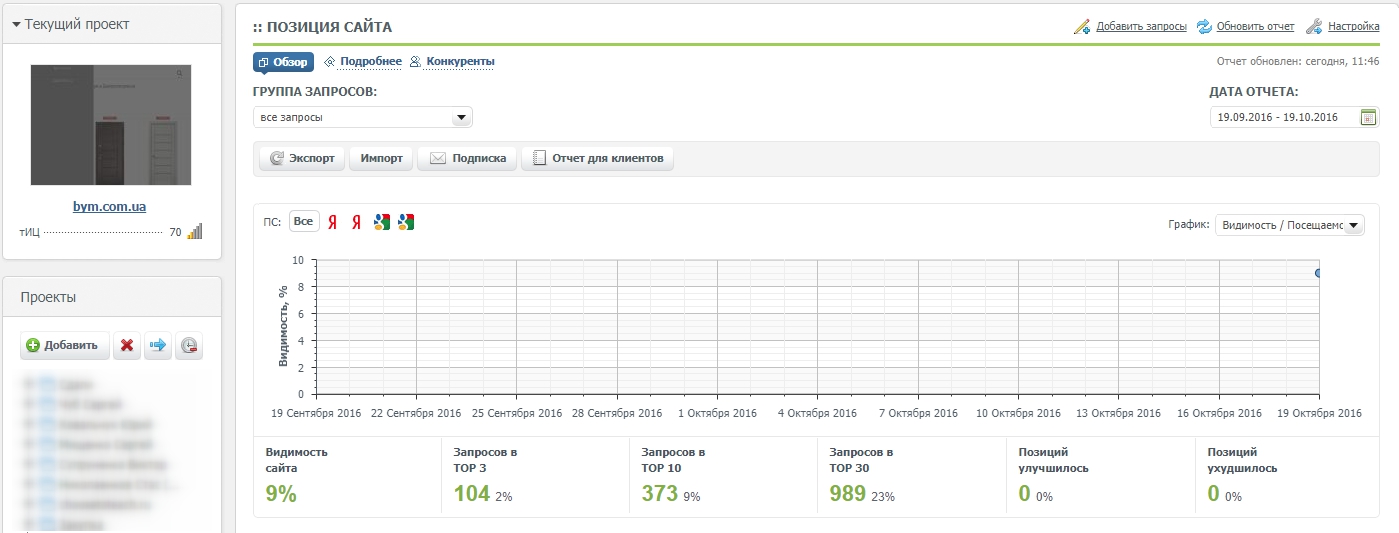This screenshot has width=1399, height=533.
Task: Click the red X delete project icon
Action: click(x=127, y=346)
